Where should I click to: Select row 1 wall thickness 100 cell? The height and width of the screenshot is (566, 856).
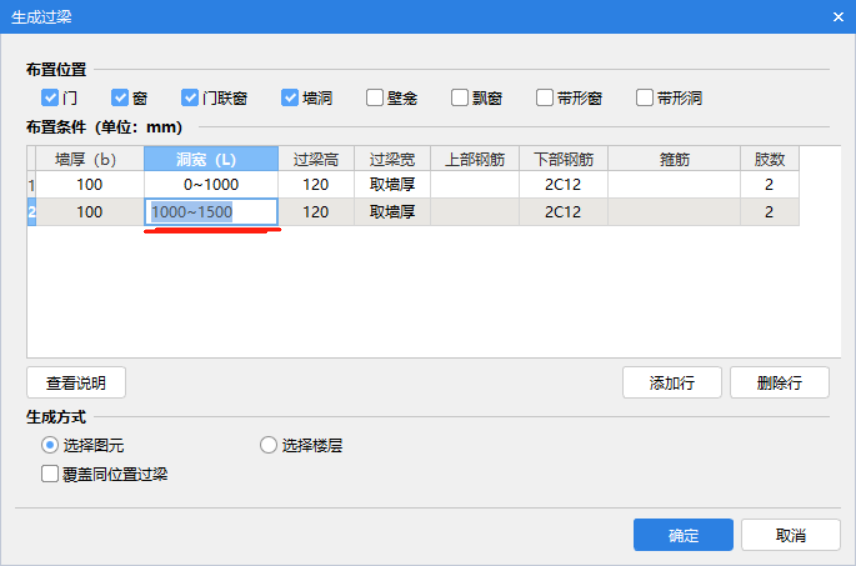coord(90,184)
